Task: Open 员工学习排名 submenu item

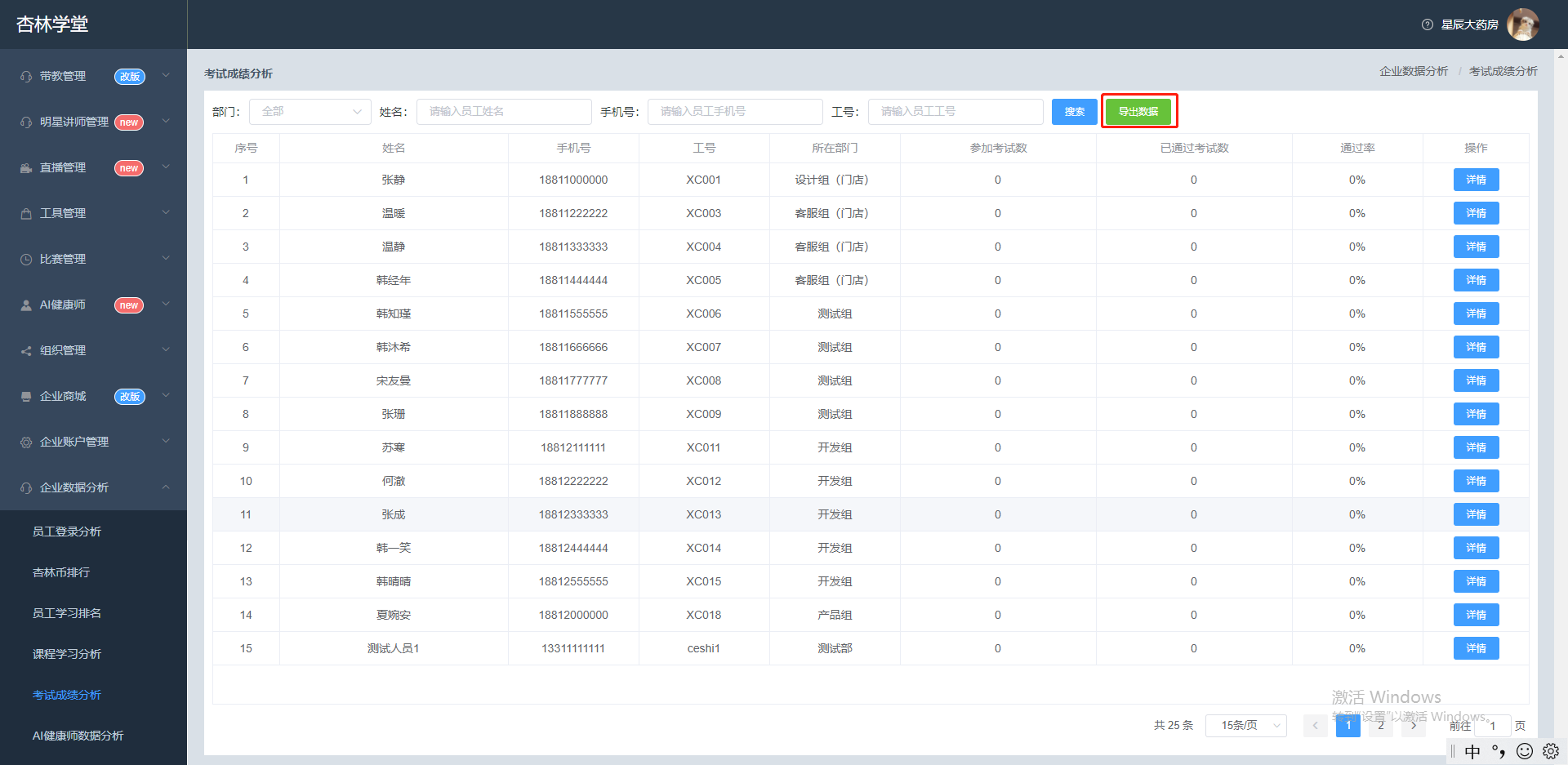Action: (x=67, y=613)
